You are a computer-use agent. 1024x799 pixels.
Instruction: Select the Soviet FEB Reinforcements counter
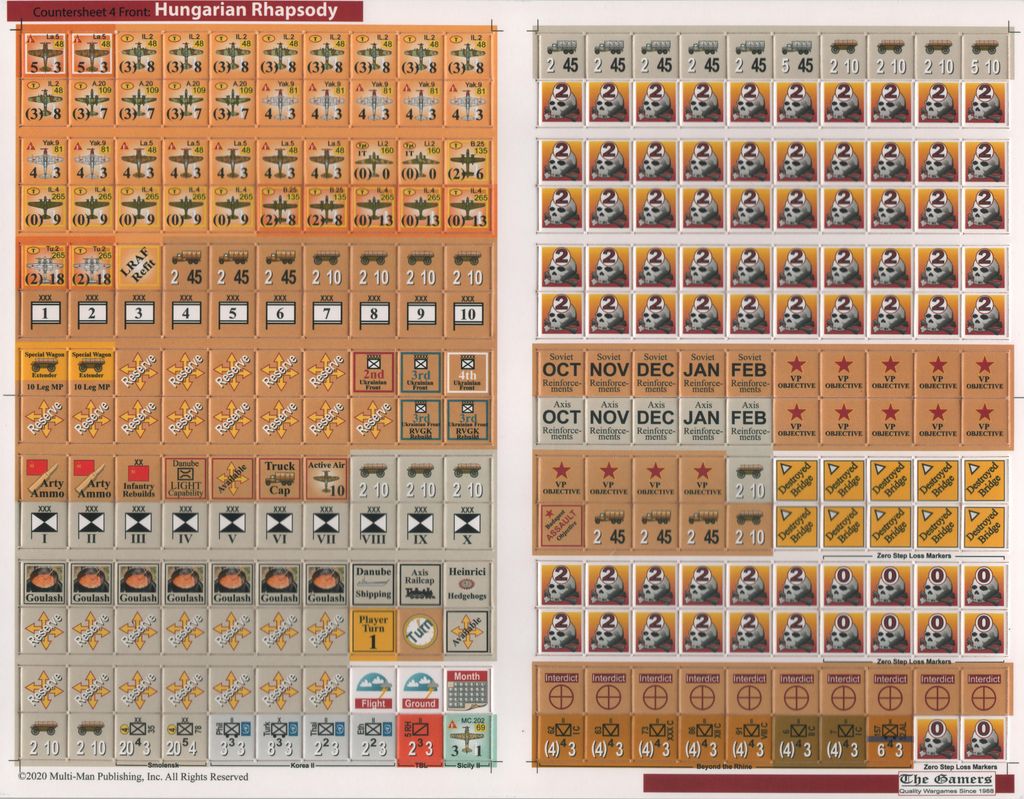[x=750, y=373]
